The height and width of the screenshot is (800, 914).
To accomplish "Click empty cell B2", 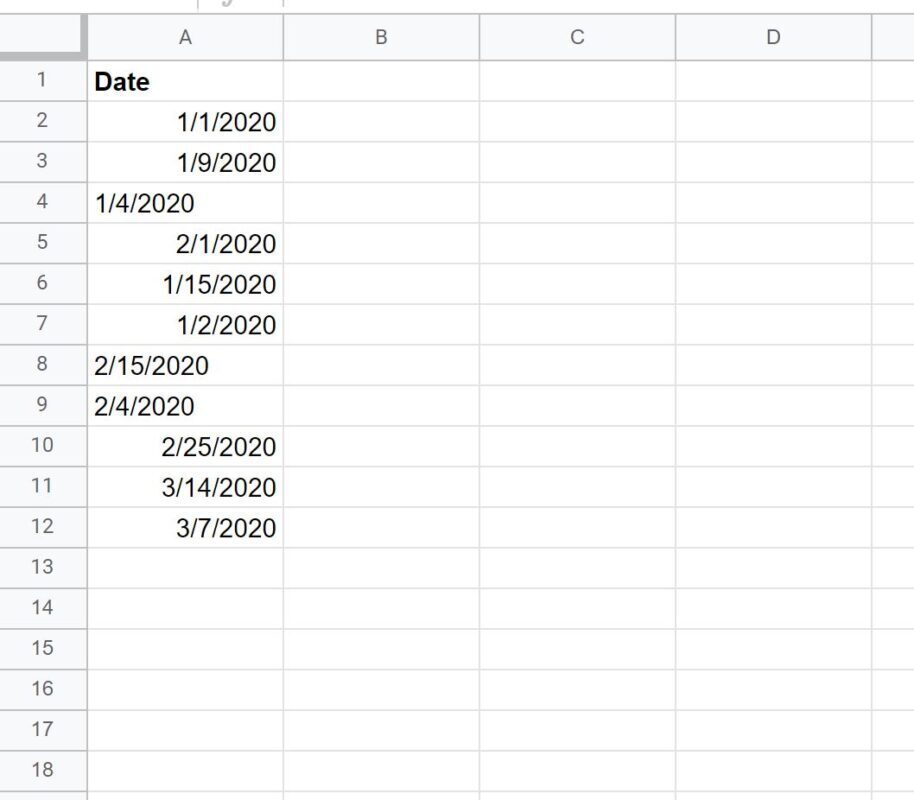I will [381, 121].
